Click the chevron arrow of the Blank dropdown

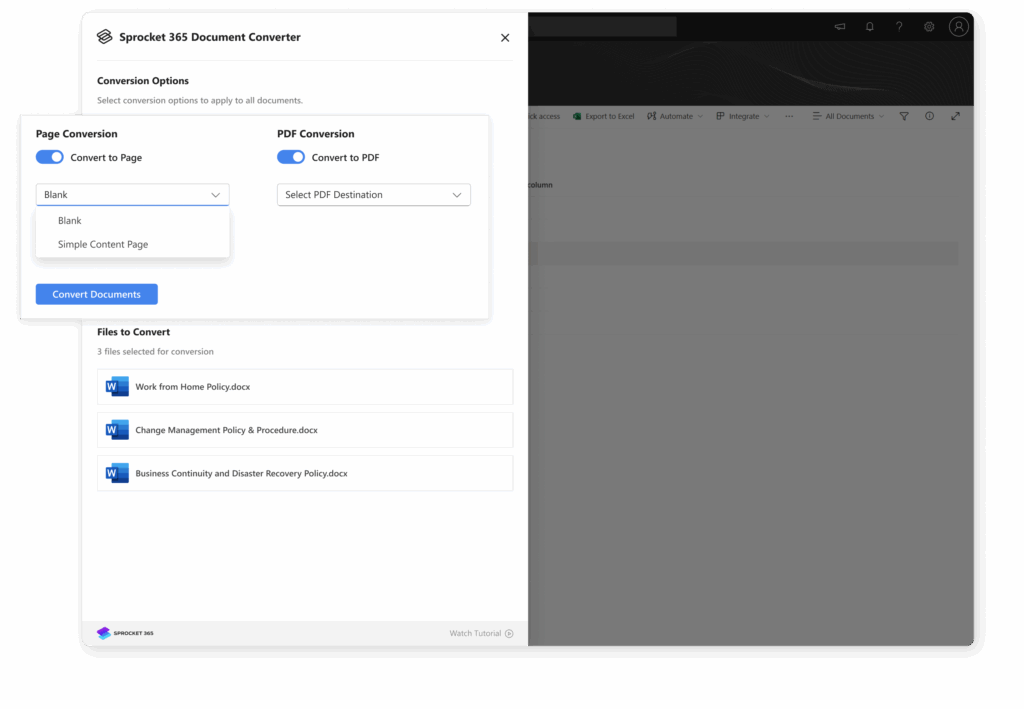pos(216,195)
